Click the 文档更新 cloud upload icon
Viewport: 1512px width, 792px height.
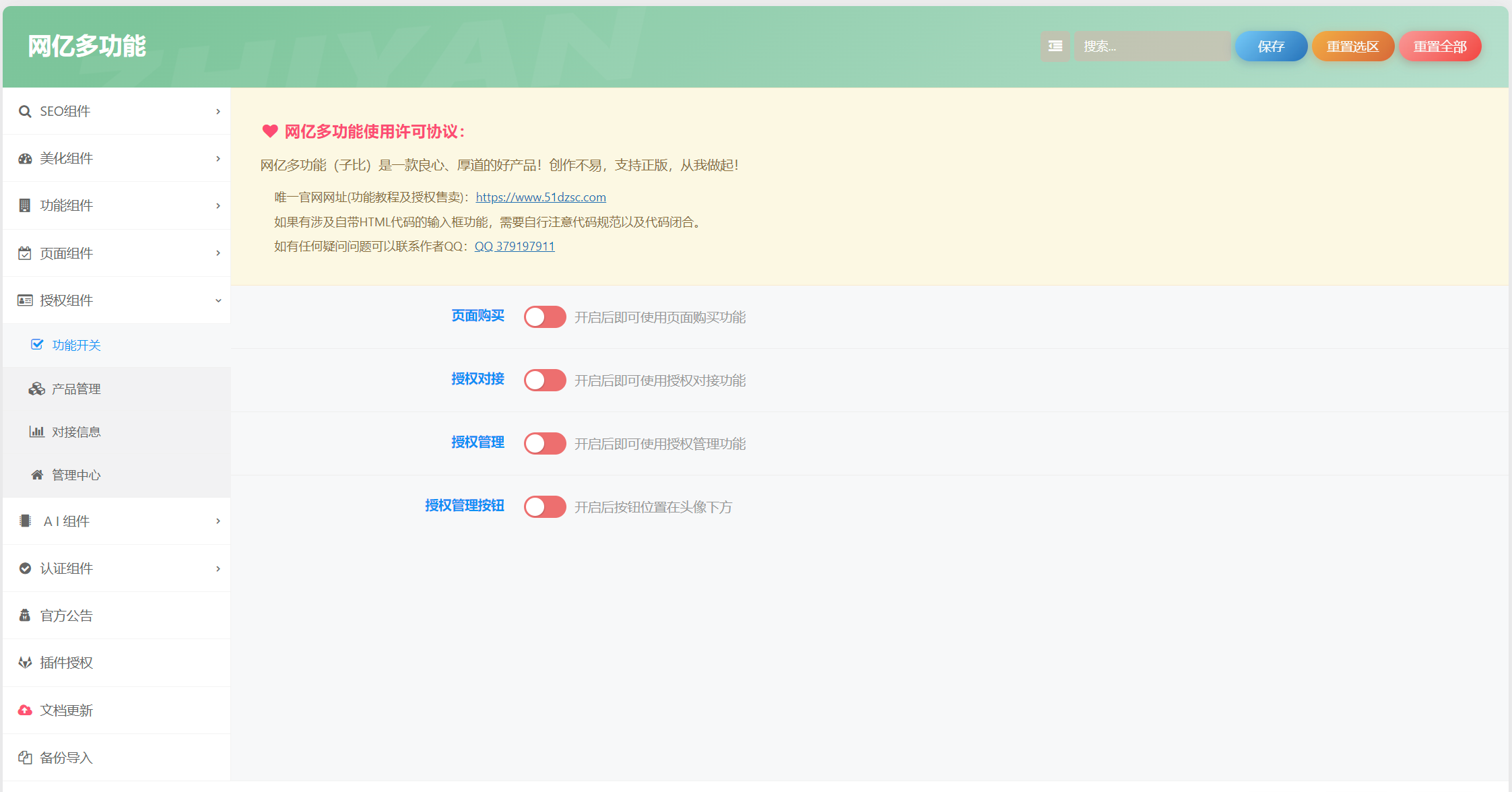pyautogui.click(x=25, y=711)
